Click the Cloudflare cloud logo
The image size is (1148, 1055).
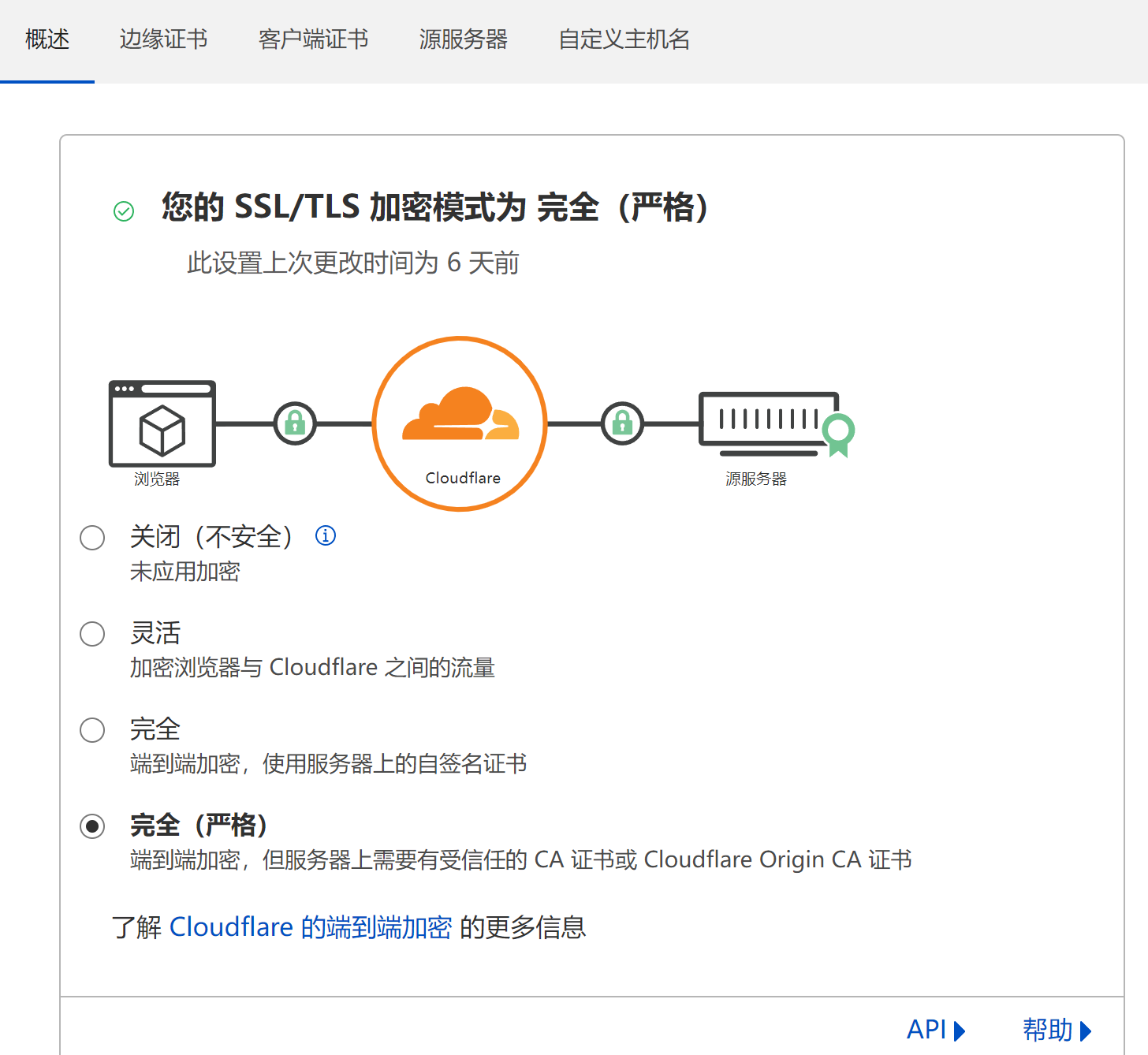click(x=460, y=414)
